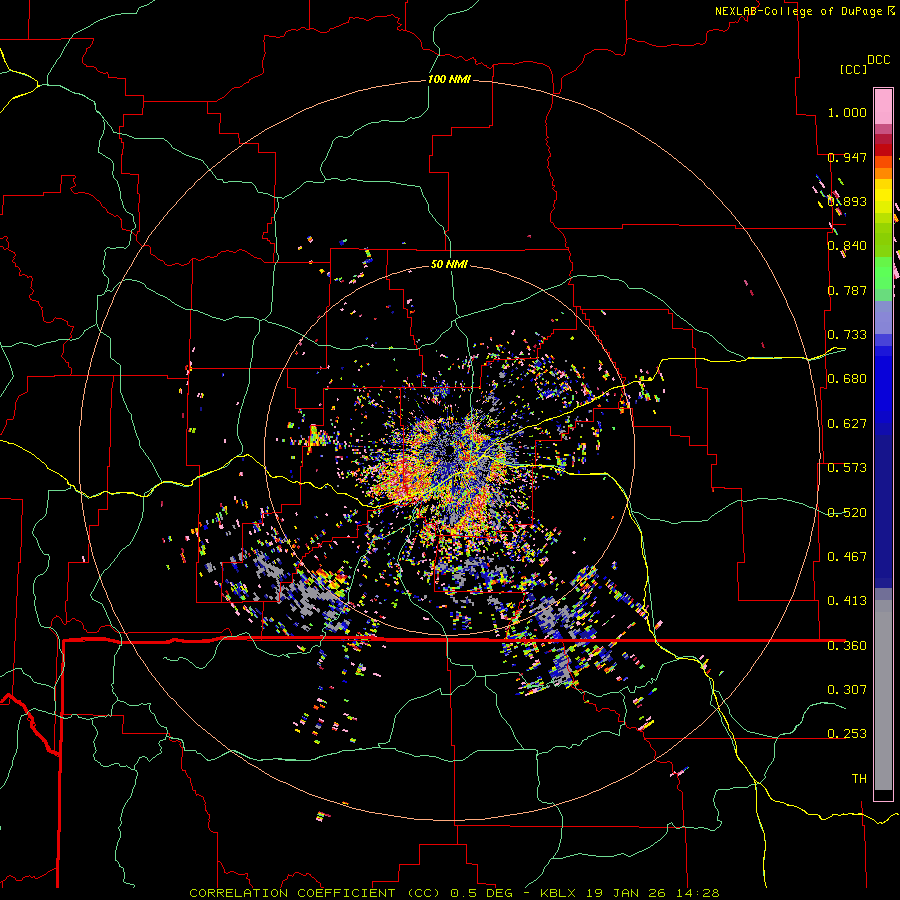The image size is (900, 900).
Task: Select the 0.307 scale value
Action: (847, 690)
